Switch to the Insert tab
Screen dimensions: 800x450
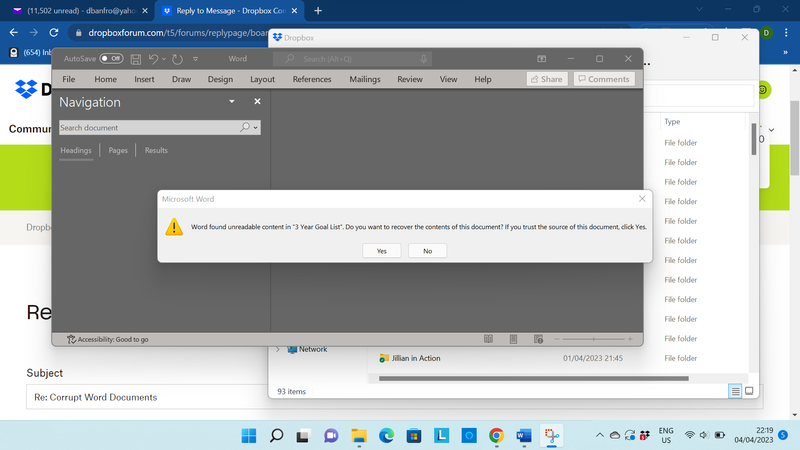point(144,79)
